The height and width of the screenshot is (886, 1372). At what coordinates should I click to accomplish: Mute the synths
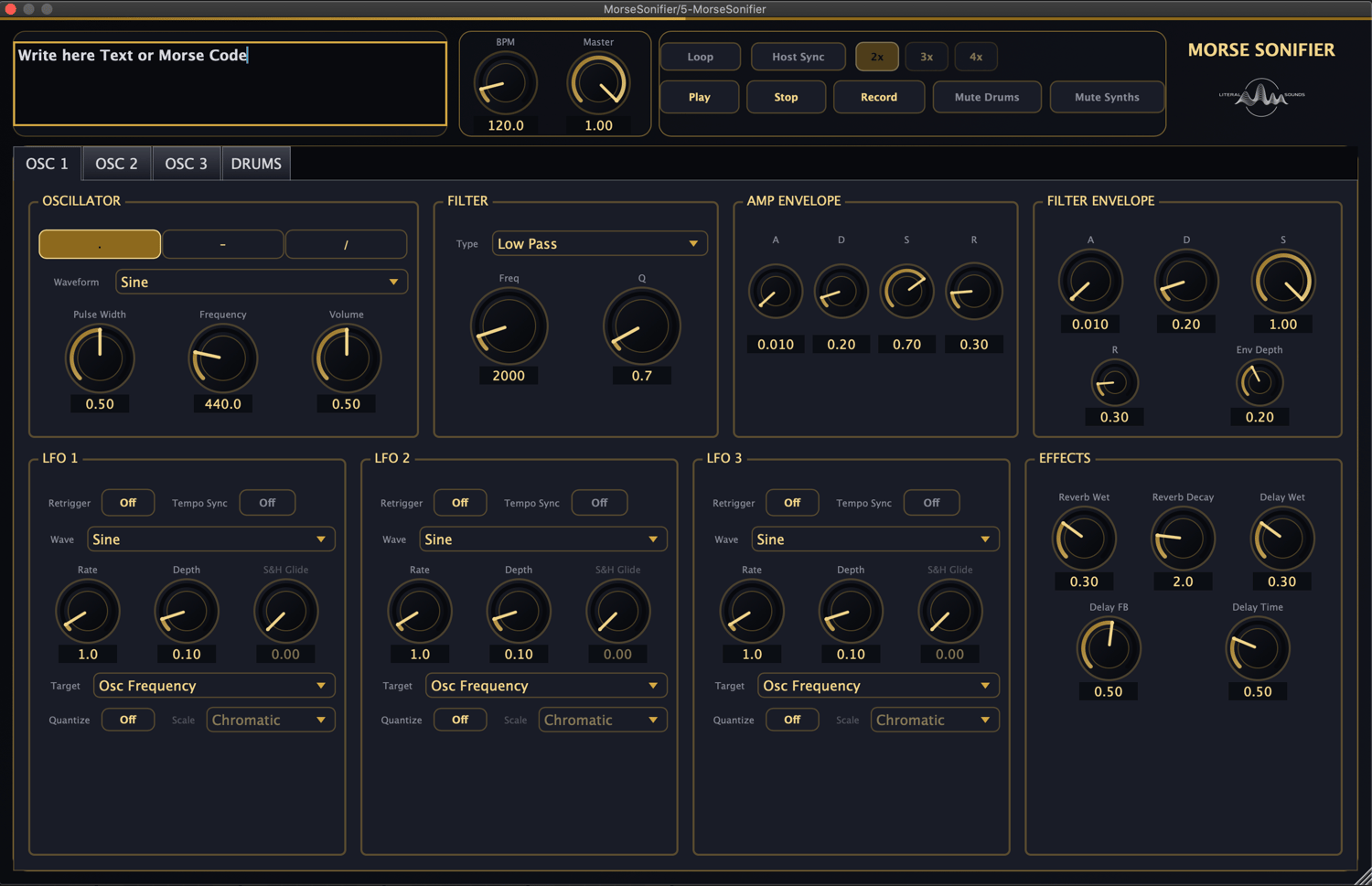1107,97
